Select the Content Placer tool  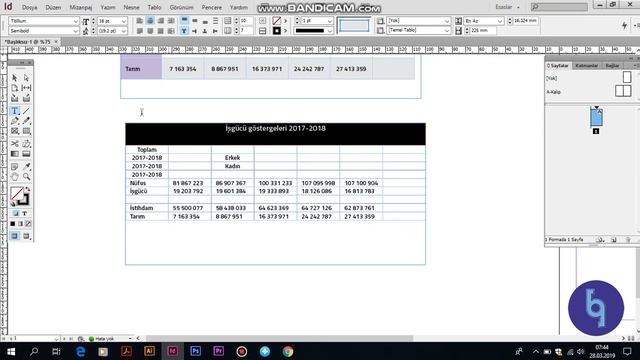click(x=26, y=98)
